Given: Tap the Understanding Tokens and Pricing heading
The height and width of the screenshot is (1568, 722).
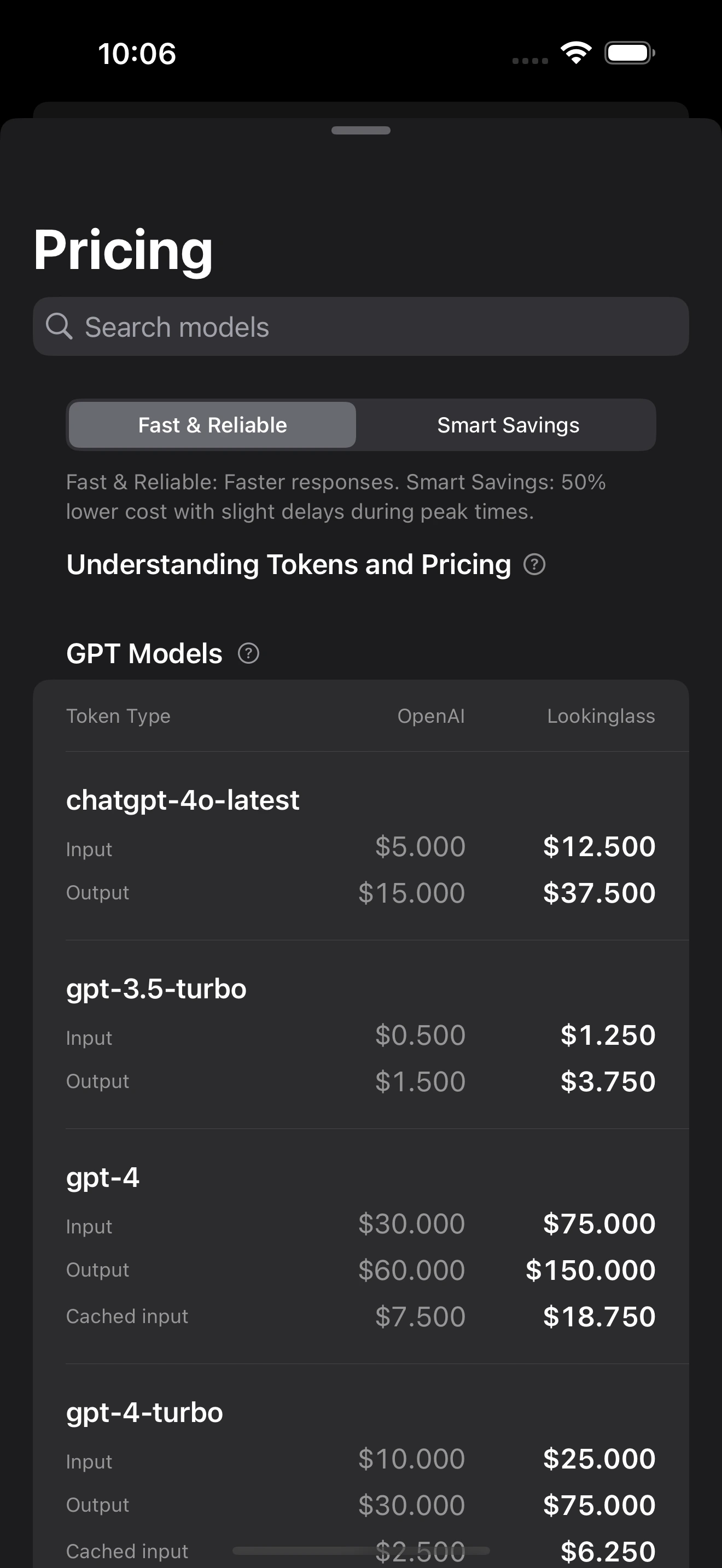Looking at the screenshot, I should pos(289,564).
